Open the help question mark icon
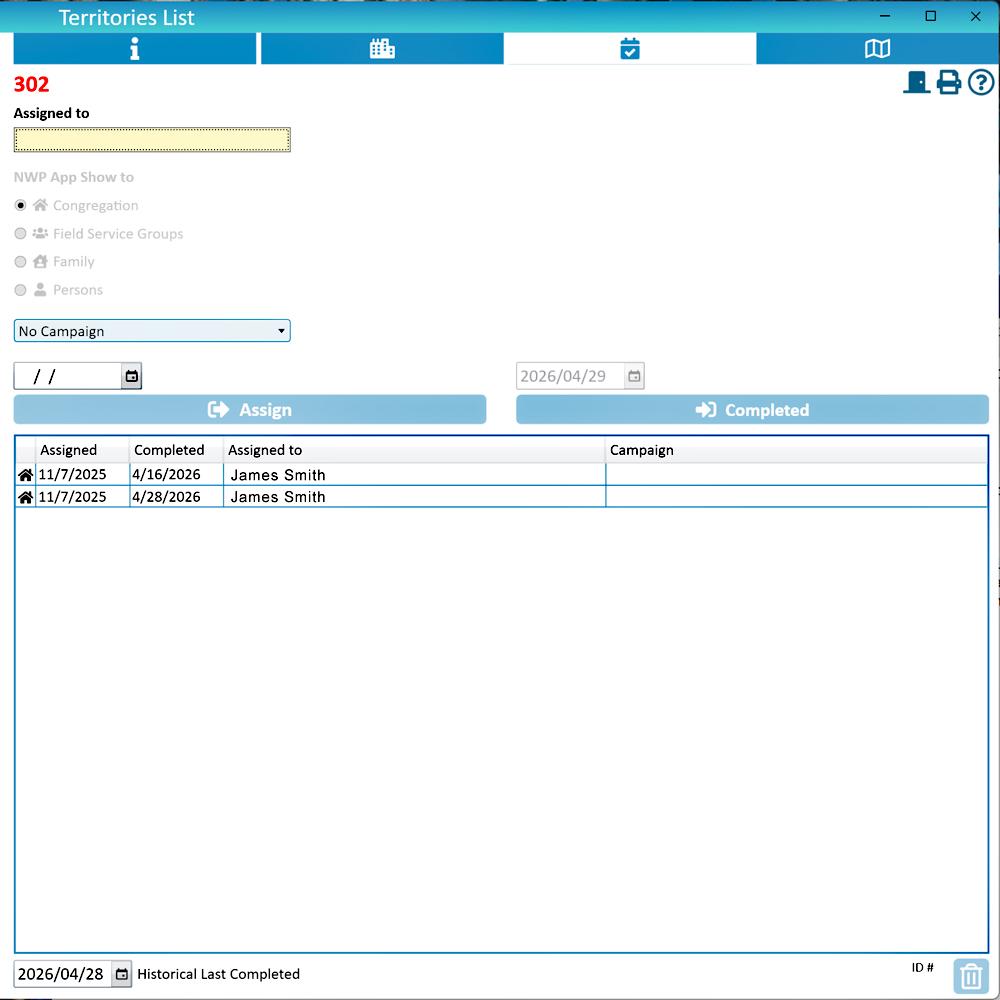 [981, 83]
